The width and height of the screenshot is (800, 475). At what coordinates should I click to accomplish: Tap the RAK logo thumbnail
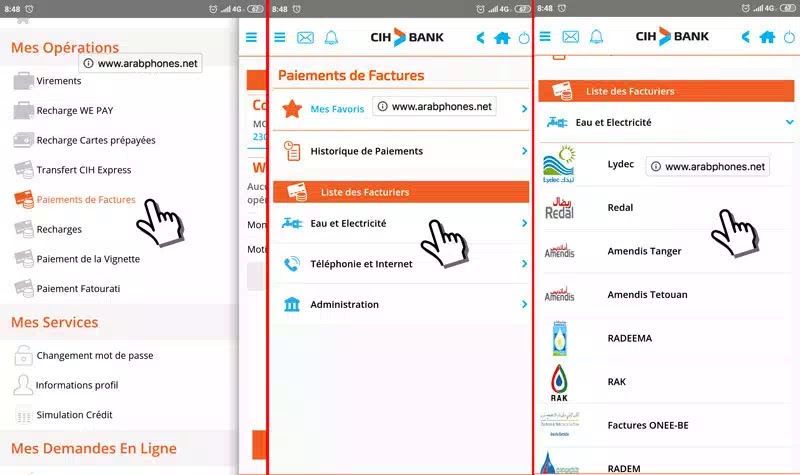[559, 383]
